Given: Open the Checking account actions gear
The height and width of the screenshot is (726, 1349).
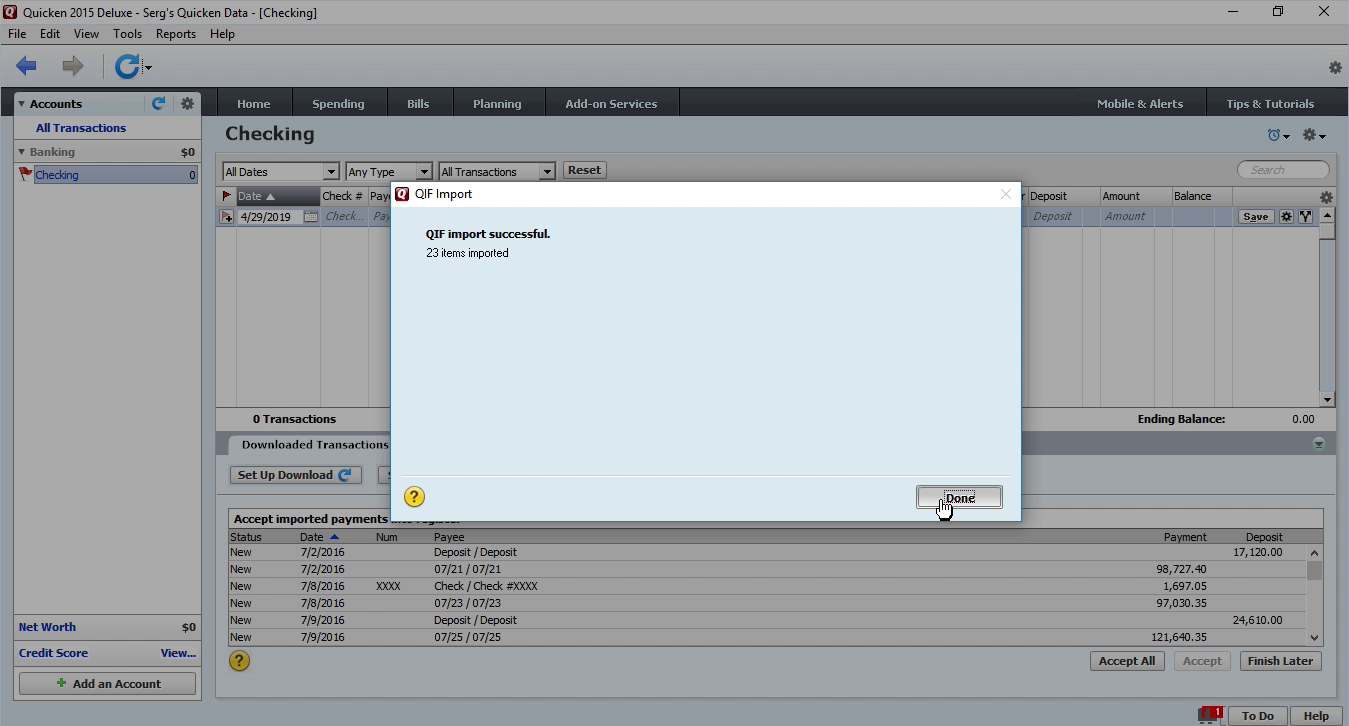Looking at the screenshot, I should (1314, 136).
